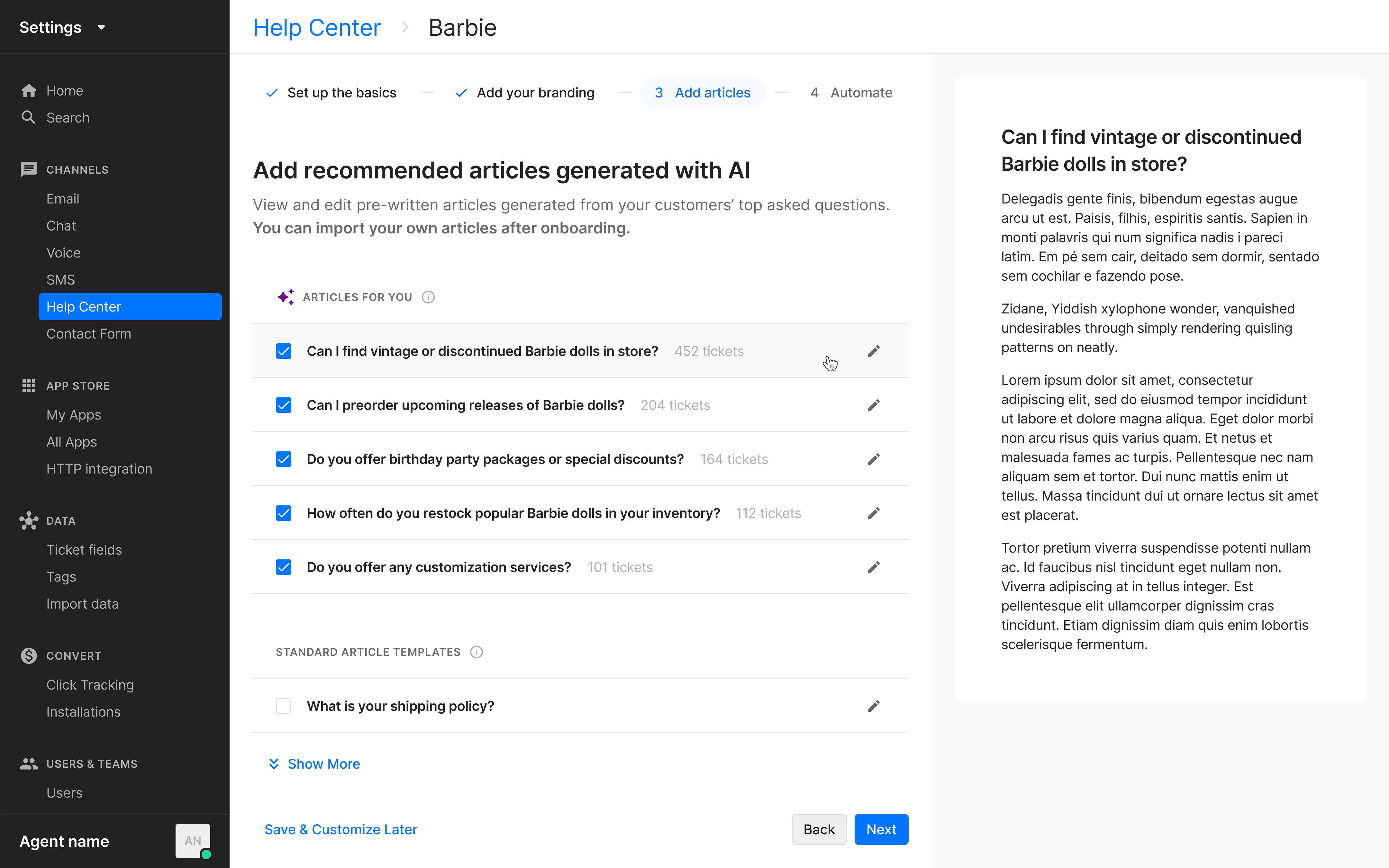The height and width of the screenshot is (868, 1389).
Task: Edit the preorder upcoming releases article
Action: [x=874, y=405]
